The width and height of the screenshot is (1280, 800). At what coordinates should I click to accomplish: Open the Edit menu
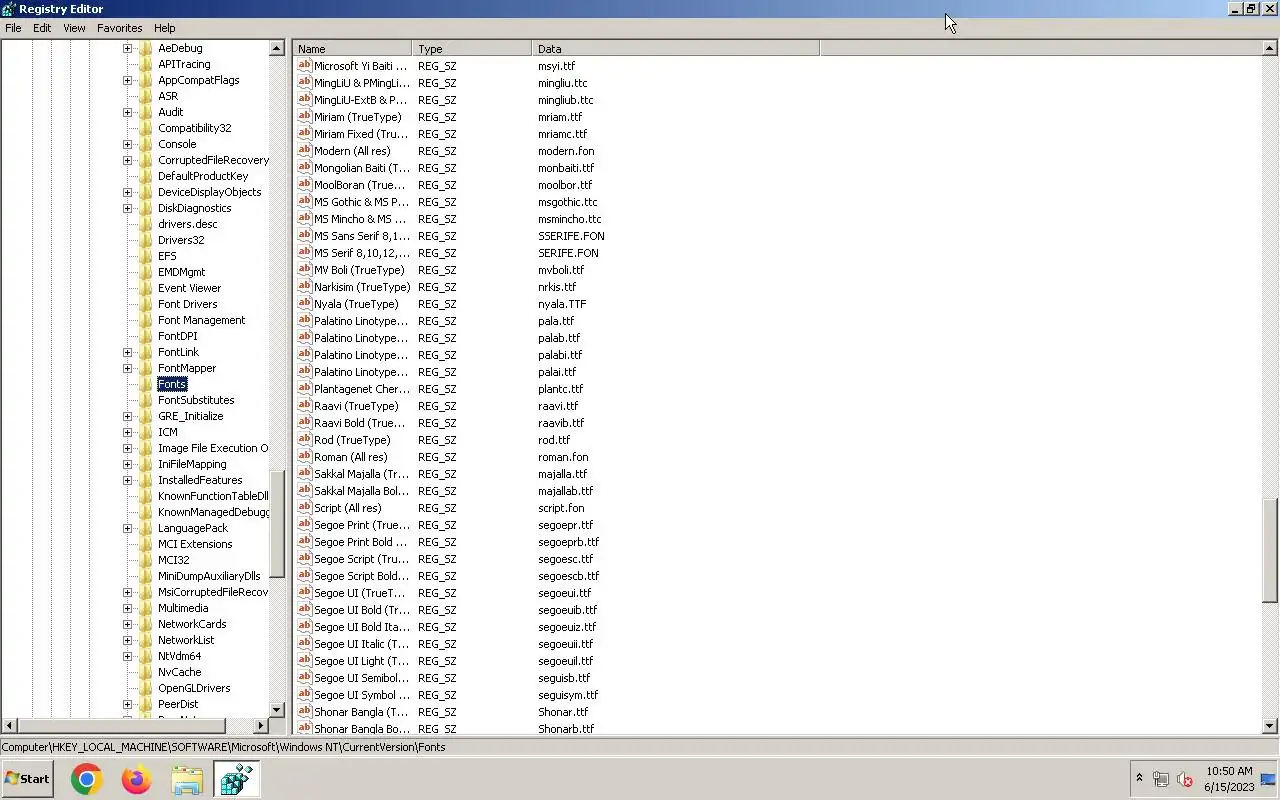[42, 28]
